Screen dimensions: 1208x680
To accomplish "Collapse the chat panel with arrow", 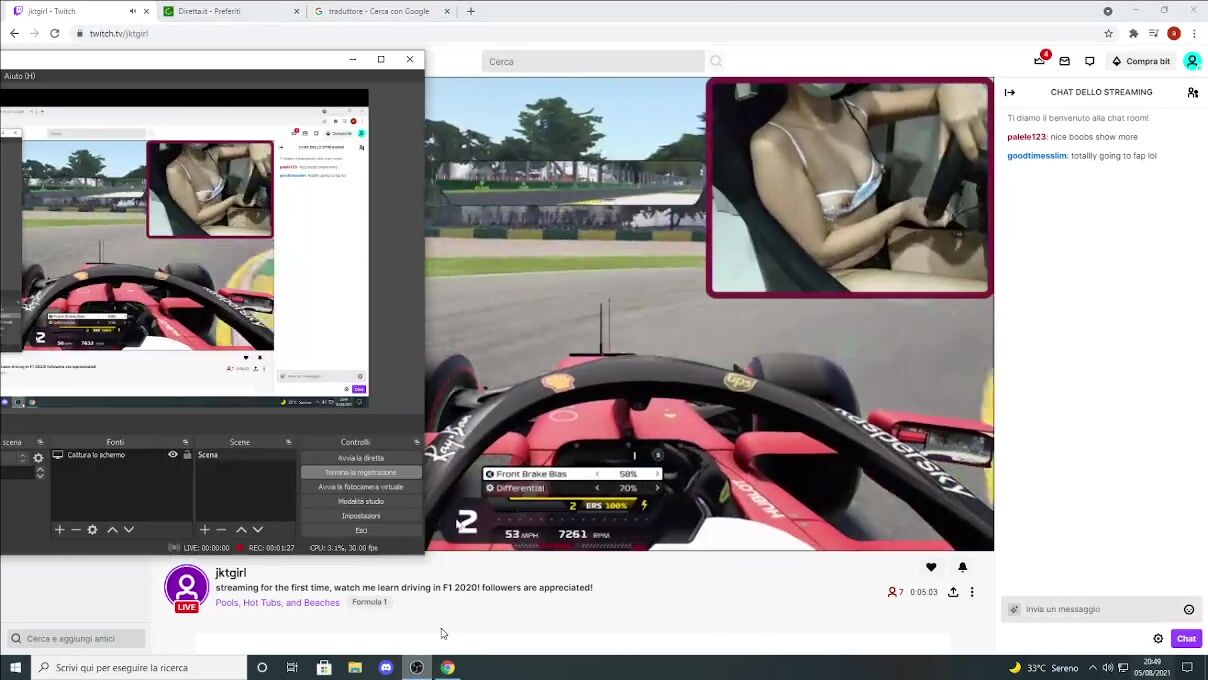I will click(x=1010, y=92).
